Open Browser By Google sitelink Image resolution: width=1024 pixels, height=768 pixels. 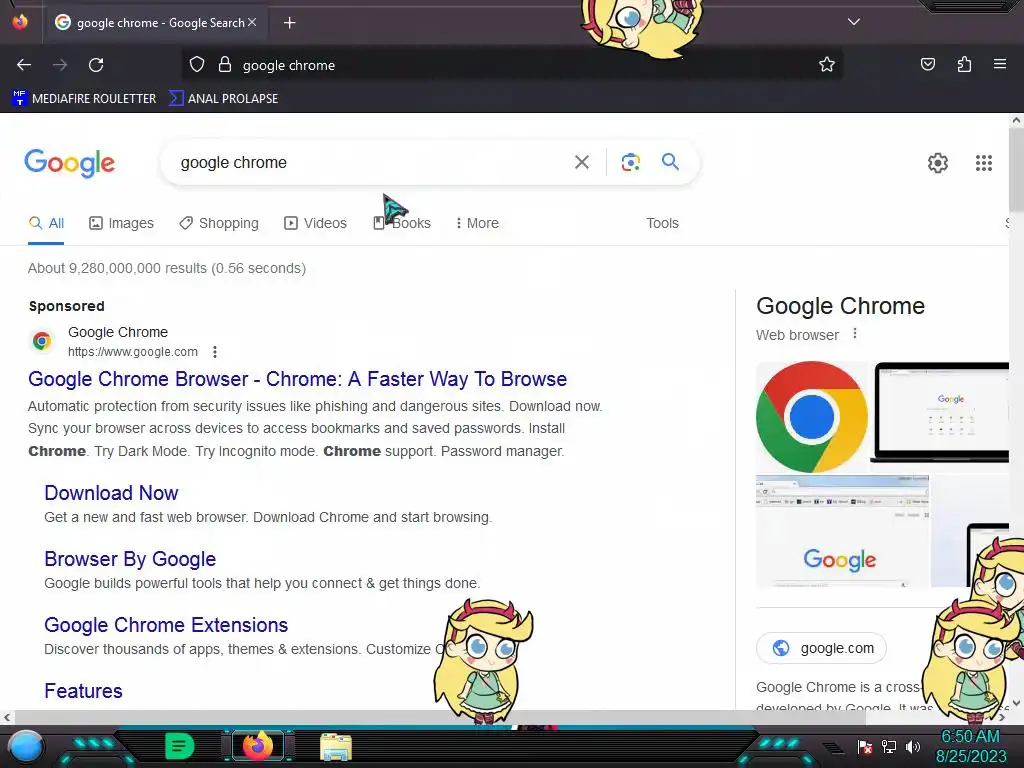click(x=130, y=559)
